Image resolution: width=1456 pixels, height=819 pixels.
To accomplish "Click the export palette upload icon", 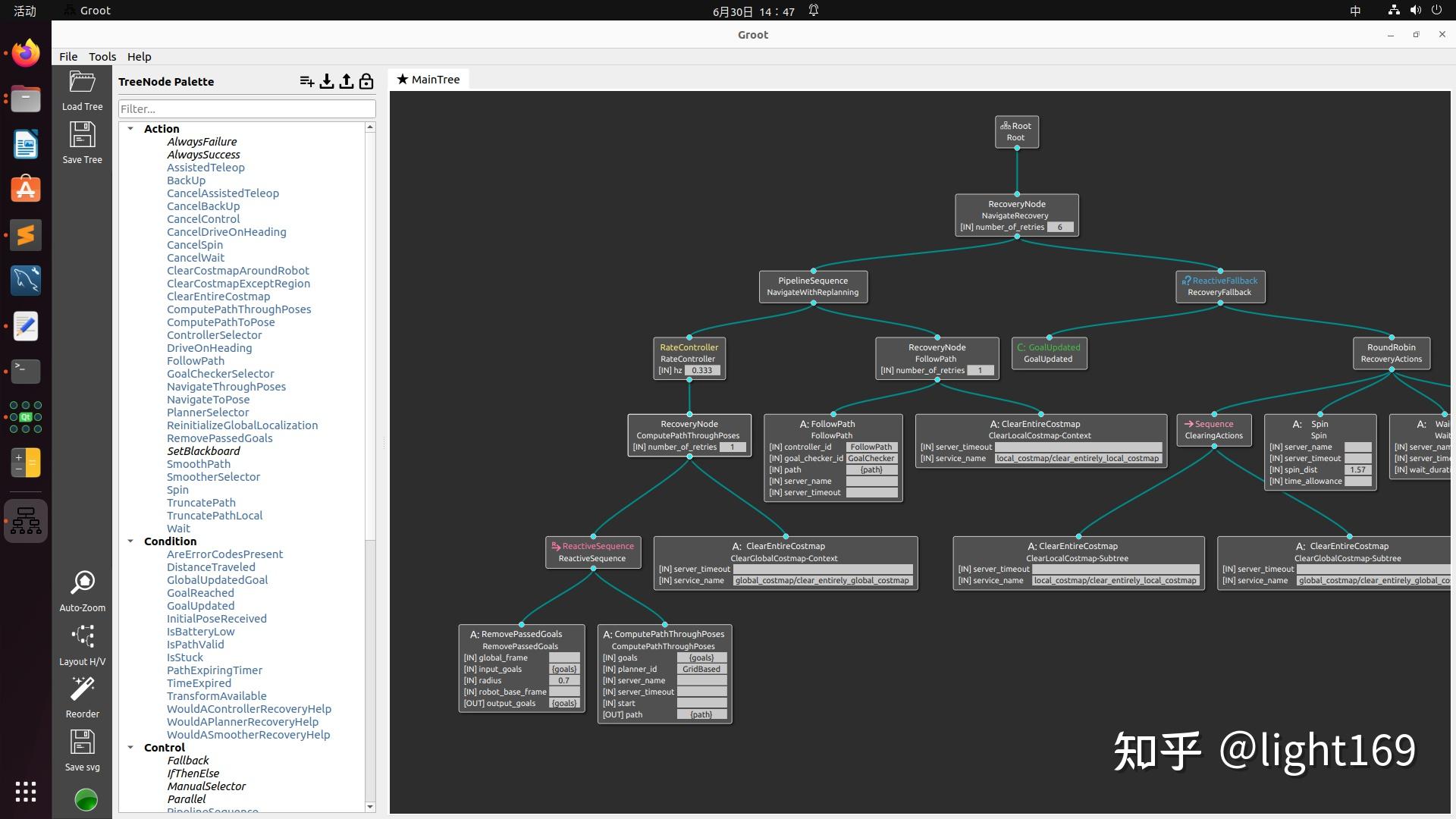I will (347, 81).
